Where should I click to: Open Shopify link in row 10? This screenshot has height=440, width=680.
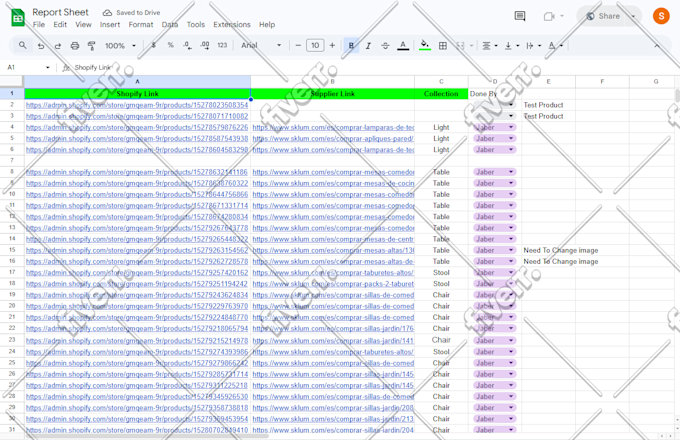tap(137, 194)
